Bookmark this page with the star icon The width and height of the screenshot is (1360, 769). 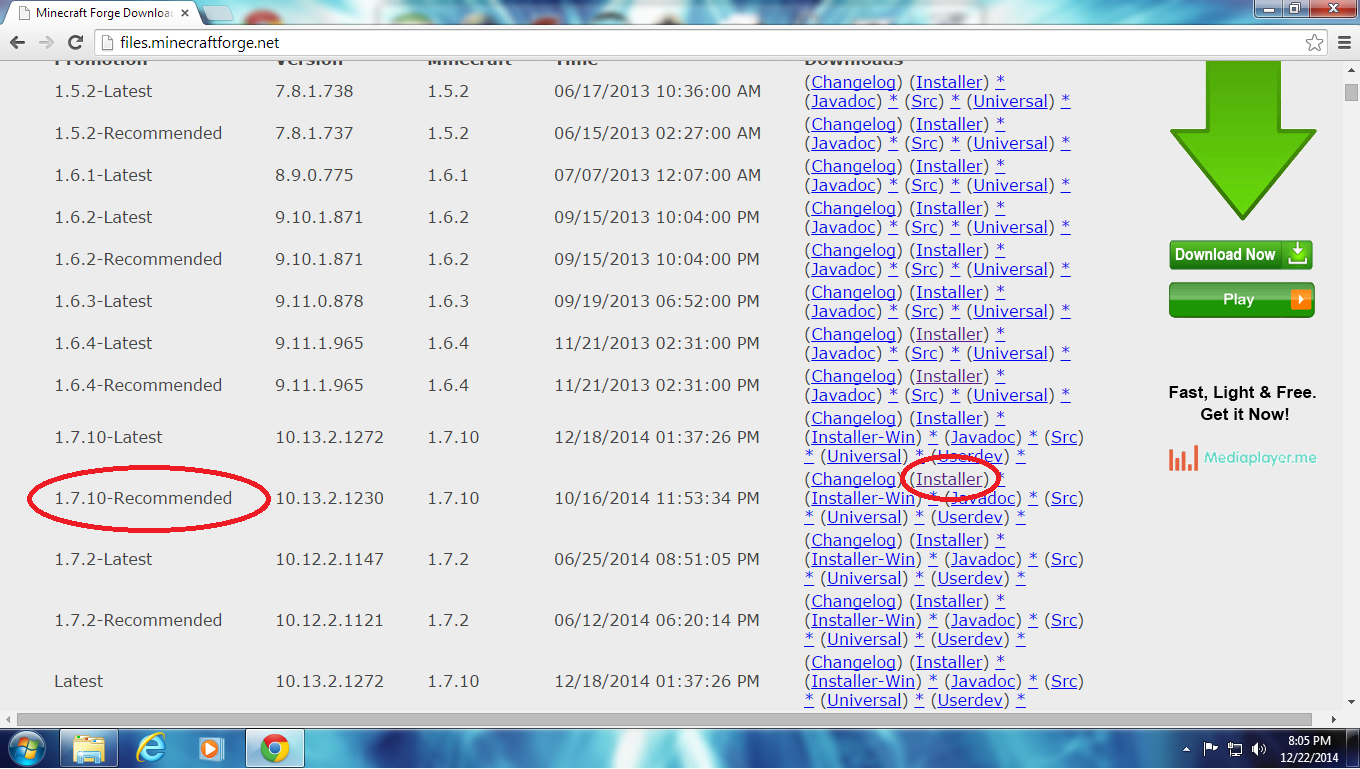1314,43
